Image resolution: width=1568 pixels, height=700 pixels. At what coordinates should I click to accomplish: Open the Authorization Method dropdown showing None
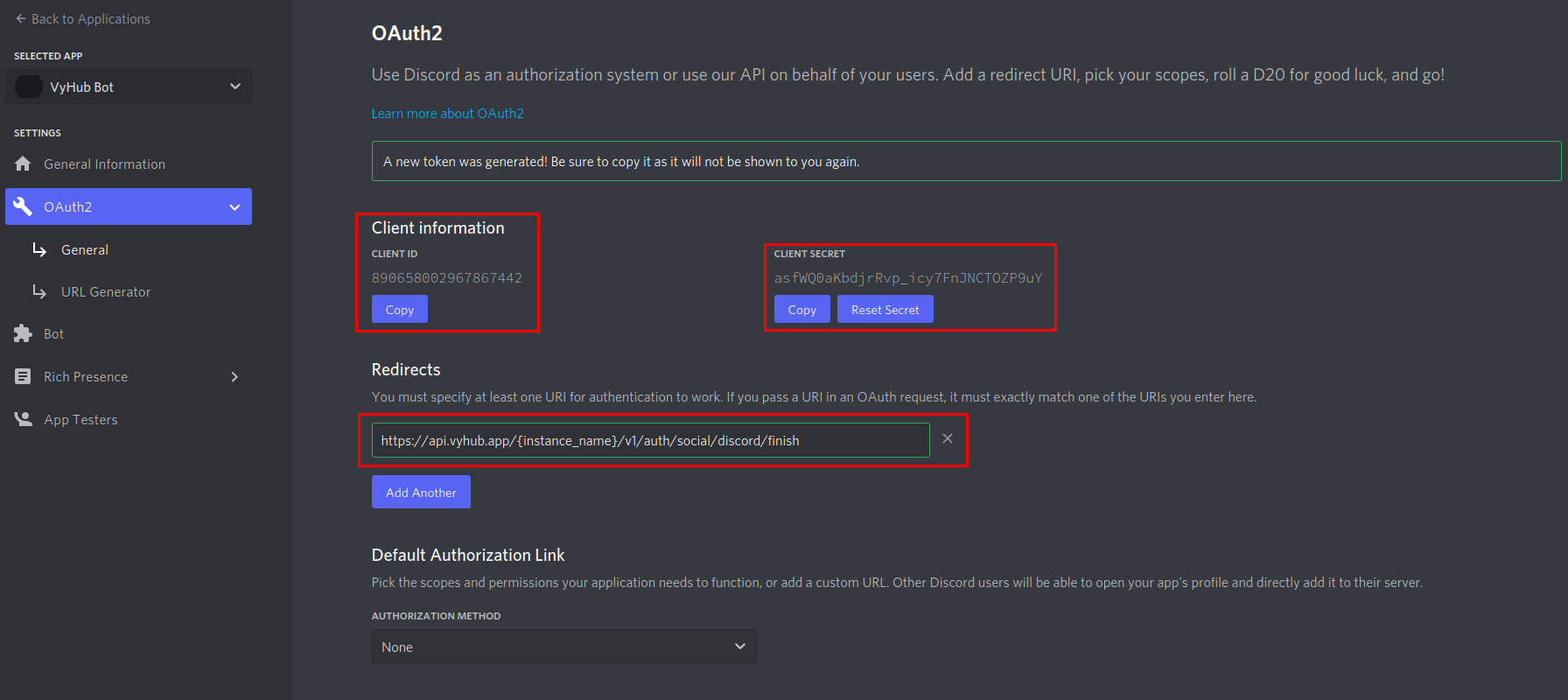564,647
